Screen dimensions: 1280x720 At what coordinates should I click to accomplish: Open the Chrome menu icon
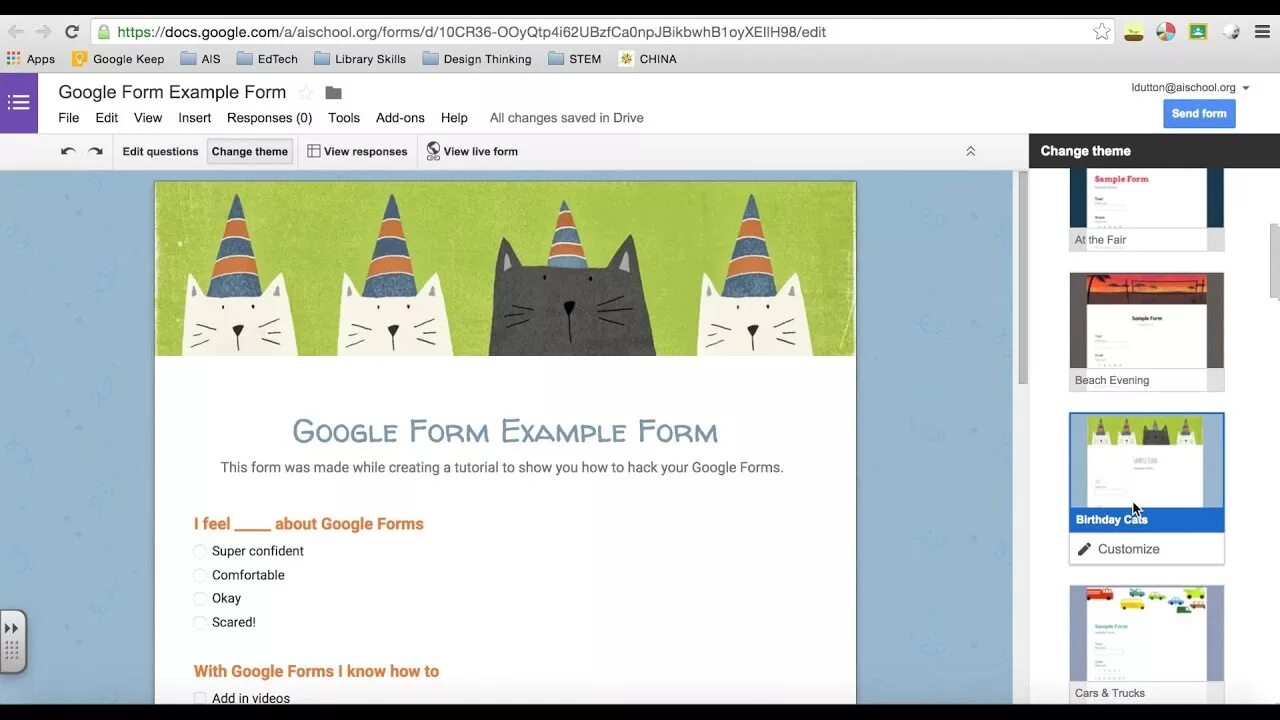click(1262, 32)
